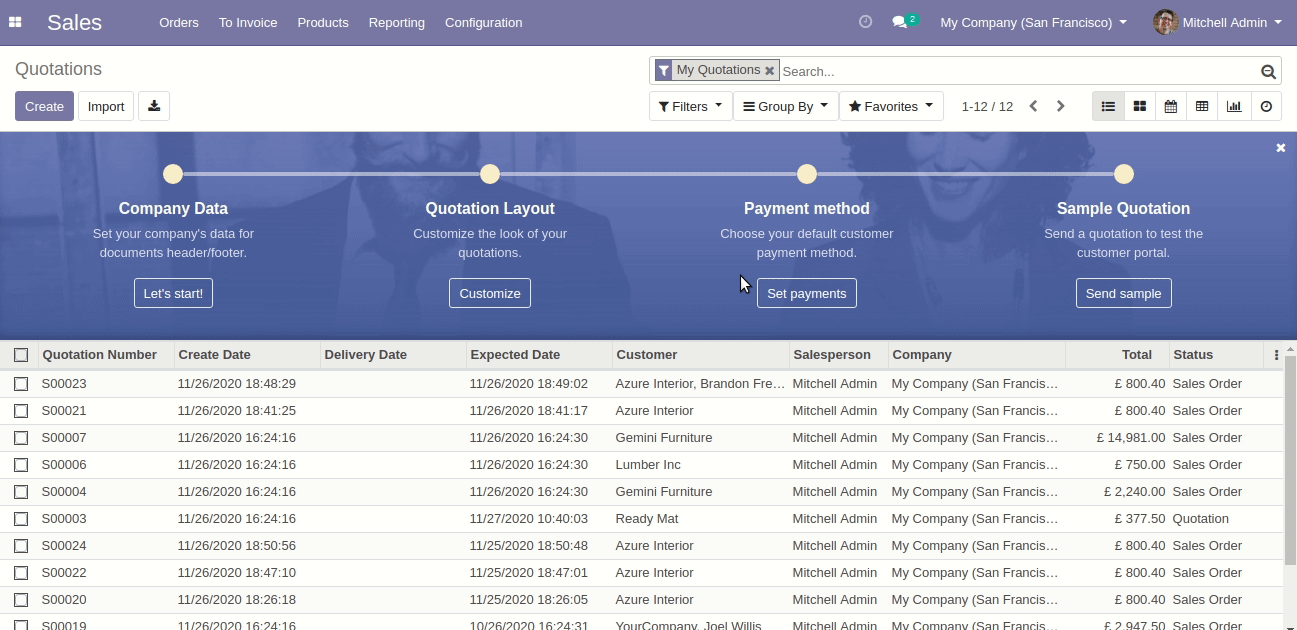Click the download export icon button

pyautogui.click(x=154, y=106)
